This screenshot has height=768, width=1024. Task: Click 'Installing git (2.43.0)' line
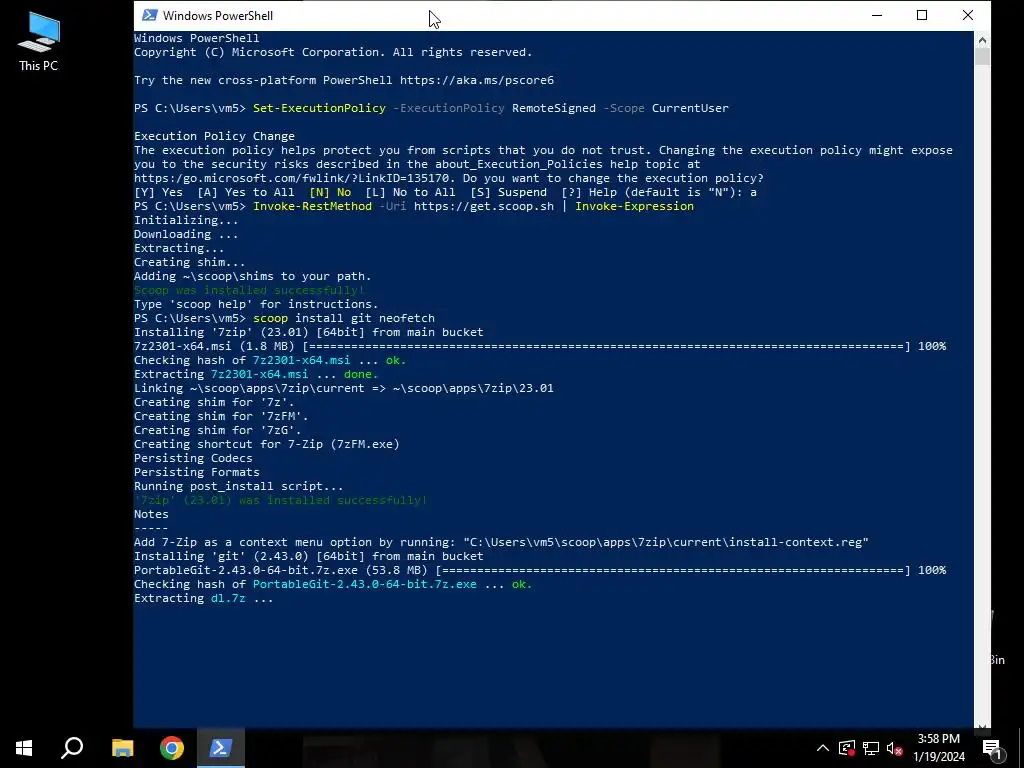[309, 556]
